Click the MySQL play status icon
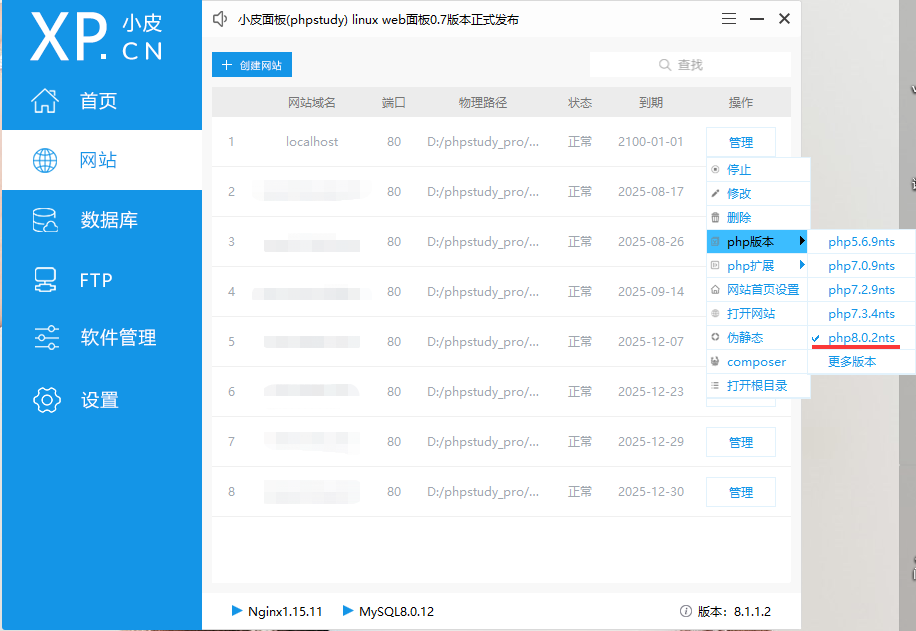 pyautogui.click(x=348, y=611)
